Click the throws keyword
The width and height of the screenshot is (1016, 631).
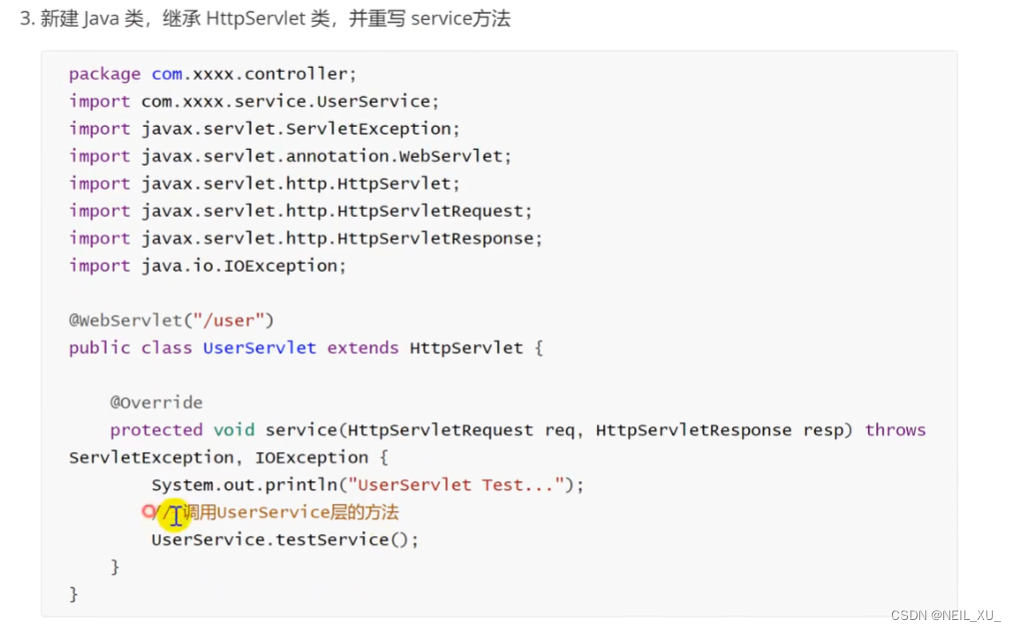point(895,430)
